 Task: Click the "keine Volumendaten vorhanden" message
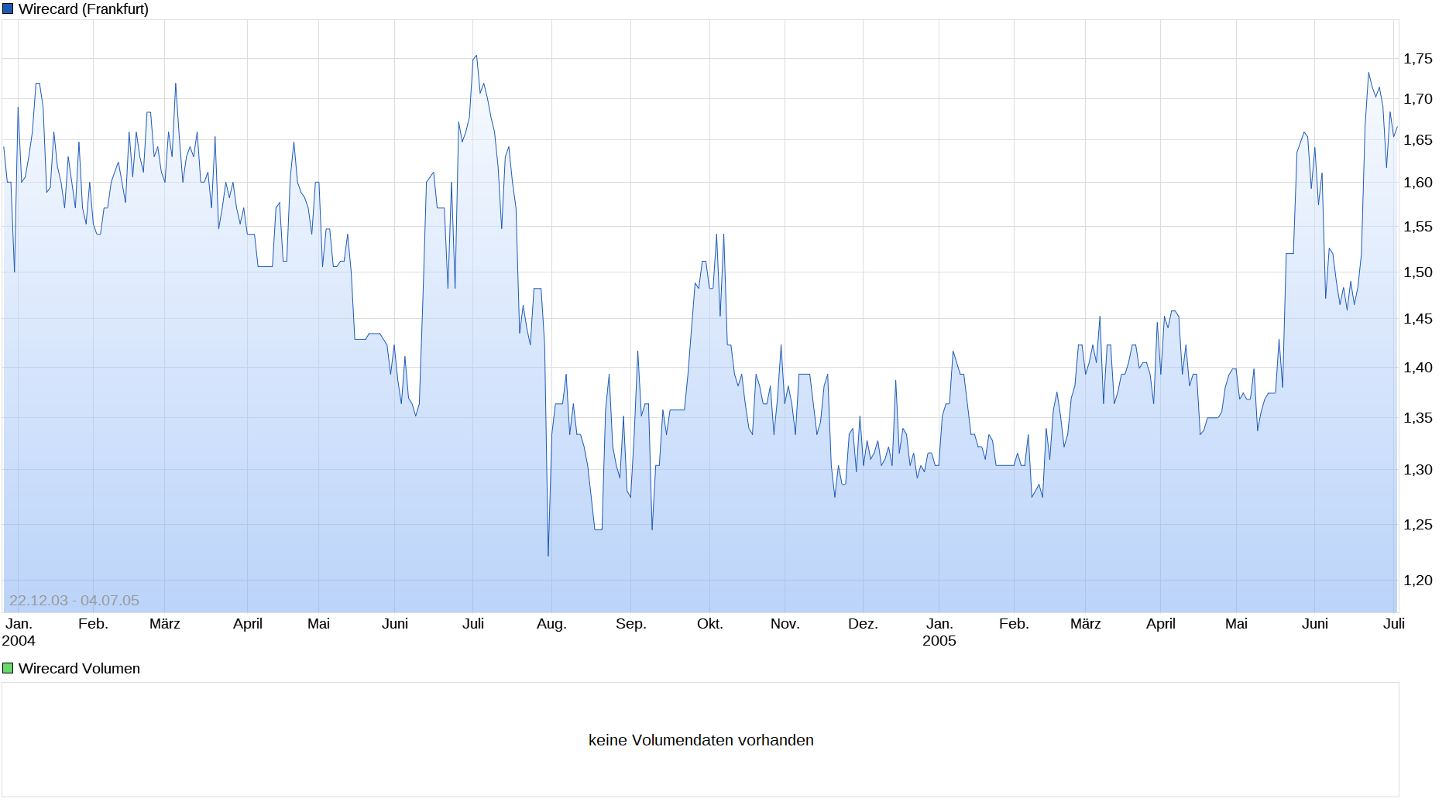pyautogui.click(x=701, y=740)
